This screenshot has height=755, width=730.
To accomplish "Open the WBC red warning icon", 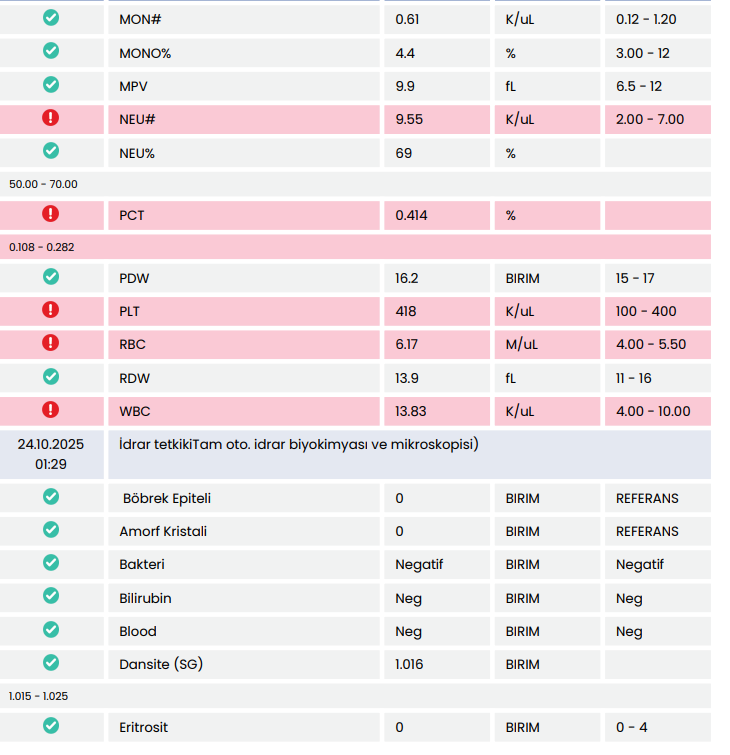I will click(51, 410).
